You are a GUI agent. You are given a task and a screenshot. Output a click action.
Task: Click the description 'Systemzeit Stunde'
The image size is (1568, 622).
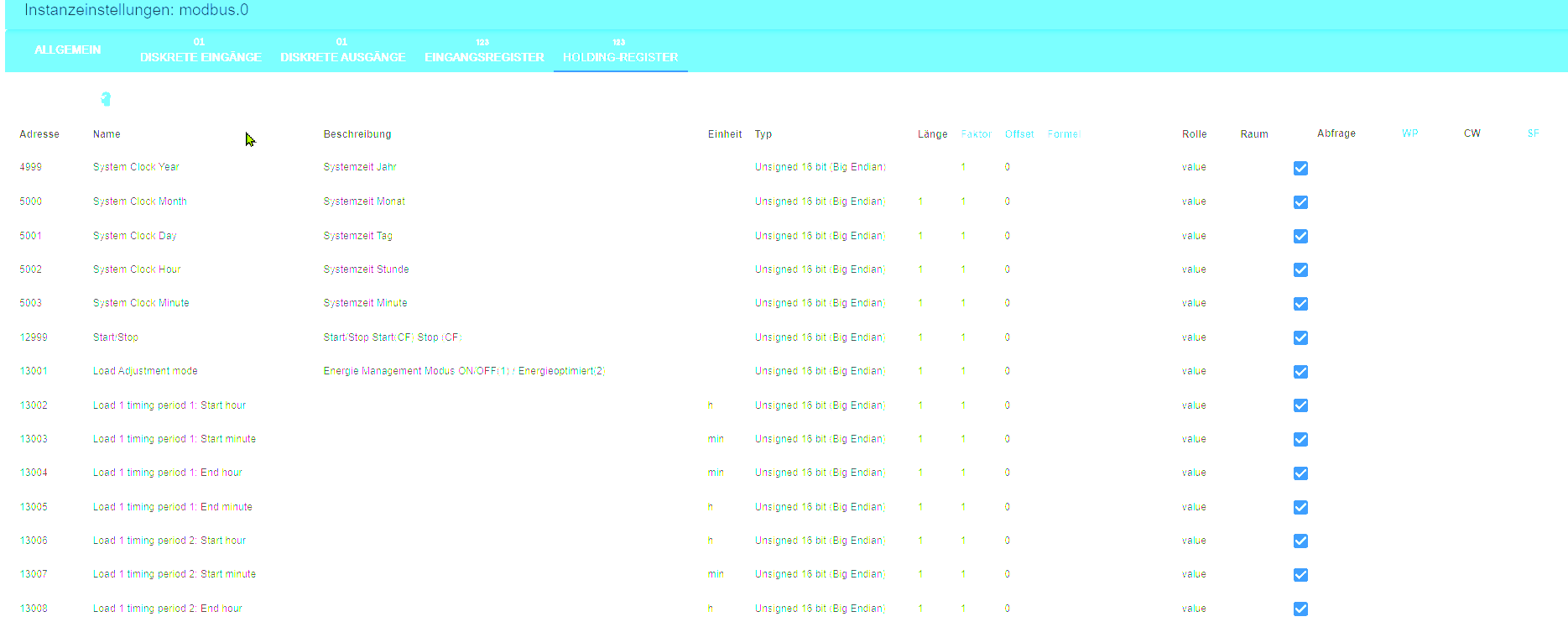tap(366, 269)
